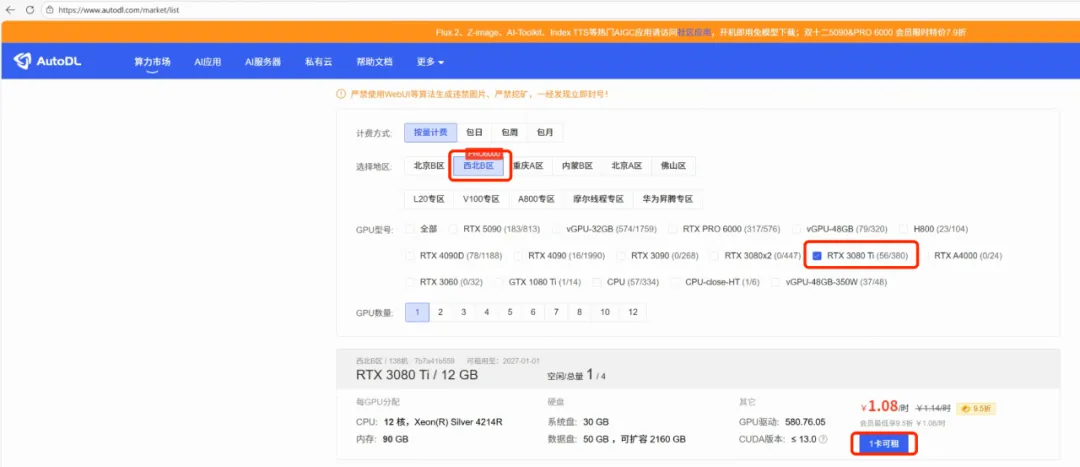Go to AI服务器 page
Image resolution: width=1080 pixels, height=467 pixels.
tap(262, 62)
